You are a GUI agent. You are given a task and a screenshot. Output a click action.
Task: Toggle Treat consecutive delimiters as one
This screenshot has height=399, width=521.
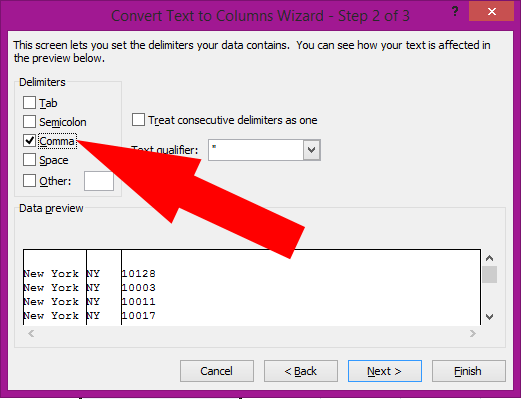138,120
